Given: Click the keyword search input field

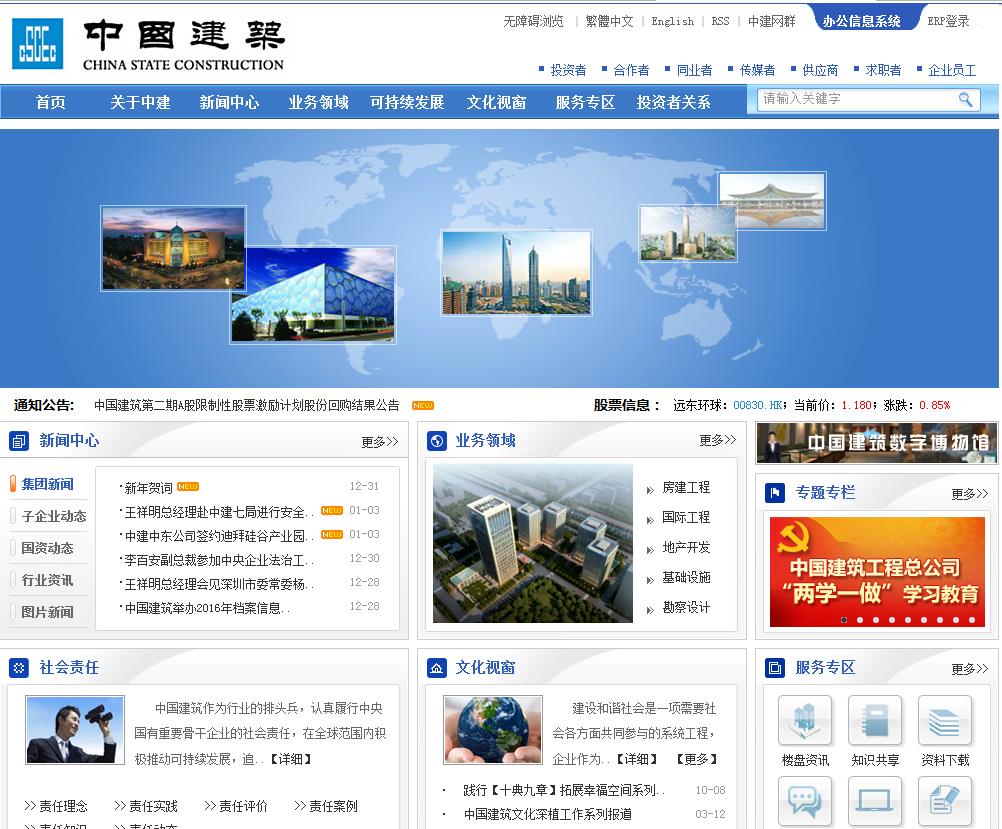Looking at the screenshot, I should click(x=856, y=99).
